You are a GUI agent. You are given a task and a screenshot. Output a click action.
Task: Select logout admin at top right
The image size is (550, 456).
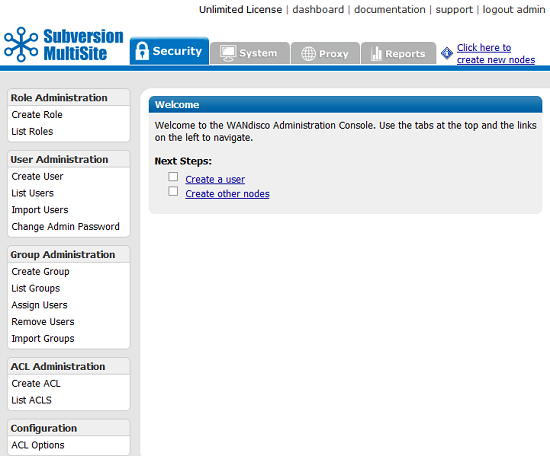tap(514, 9)
